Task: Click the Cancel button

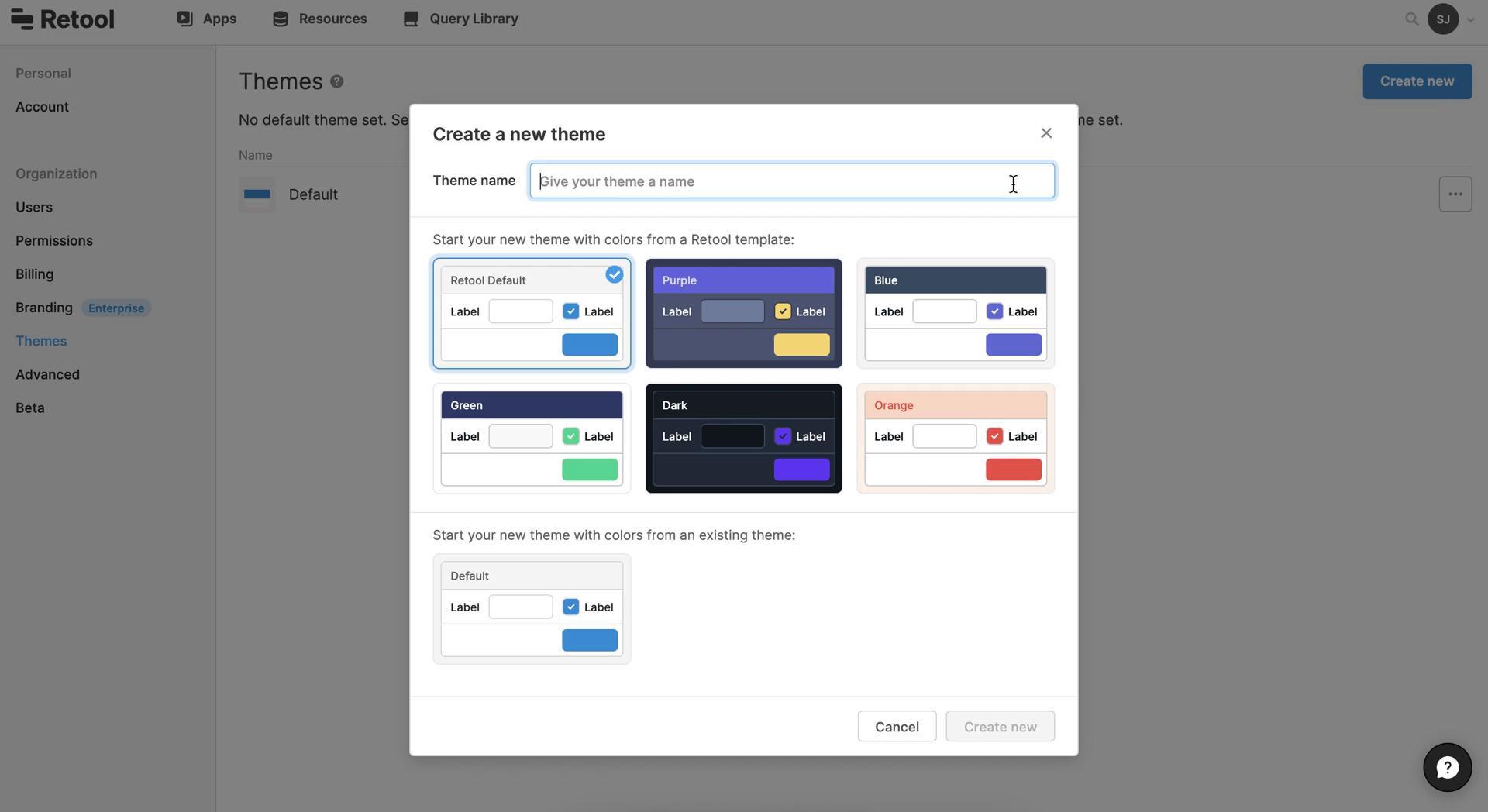Action: point(897,727)
